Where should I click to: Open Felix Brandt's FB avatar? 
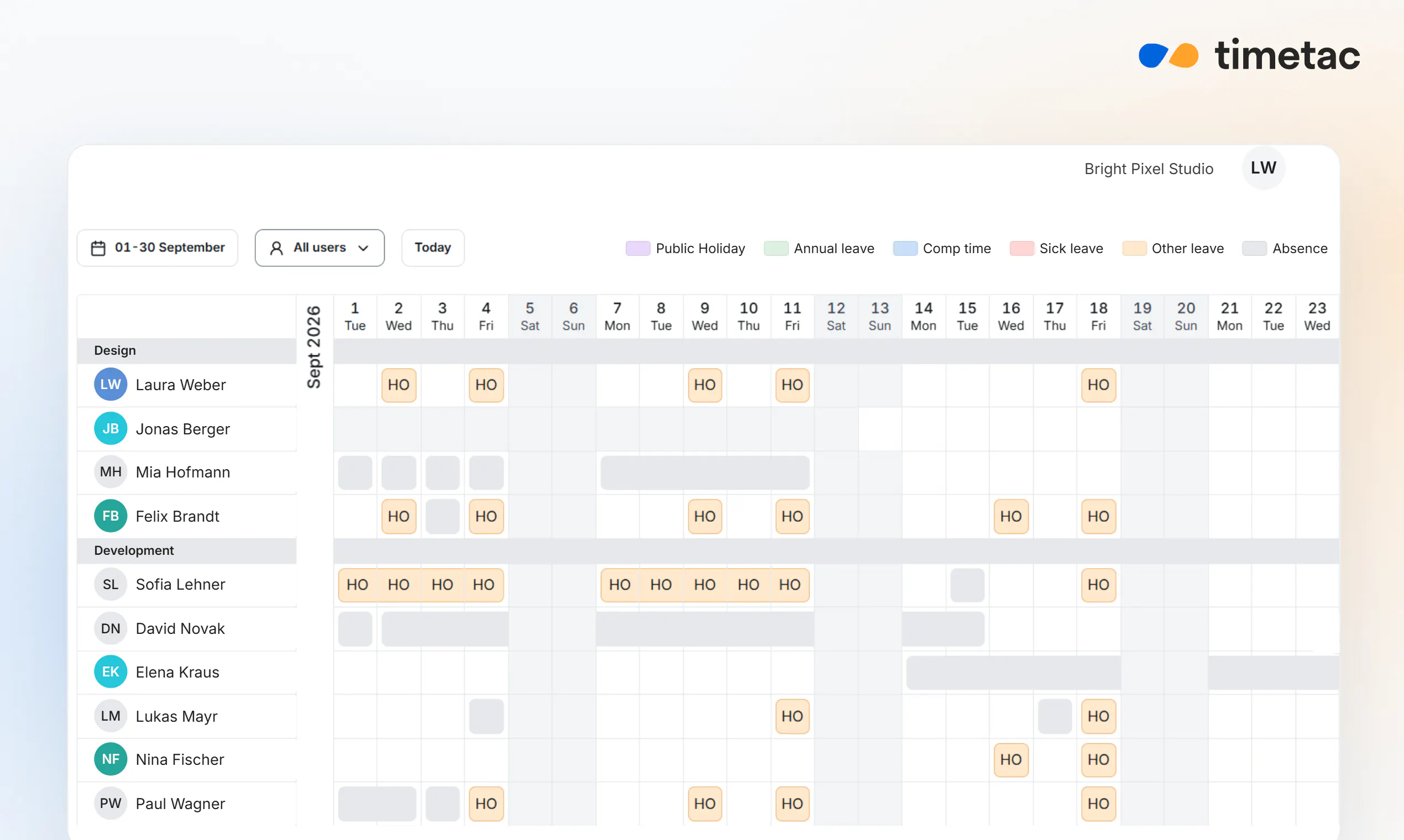[x=111, y=516]
